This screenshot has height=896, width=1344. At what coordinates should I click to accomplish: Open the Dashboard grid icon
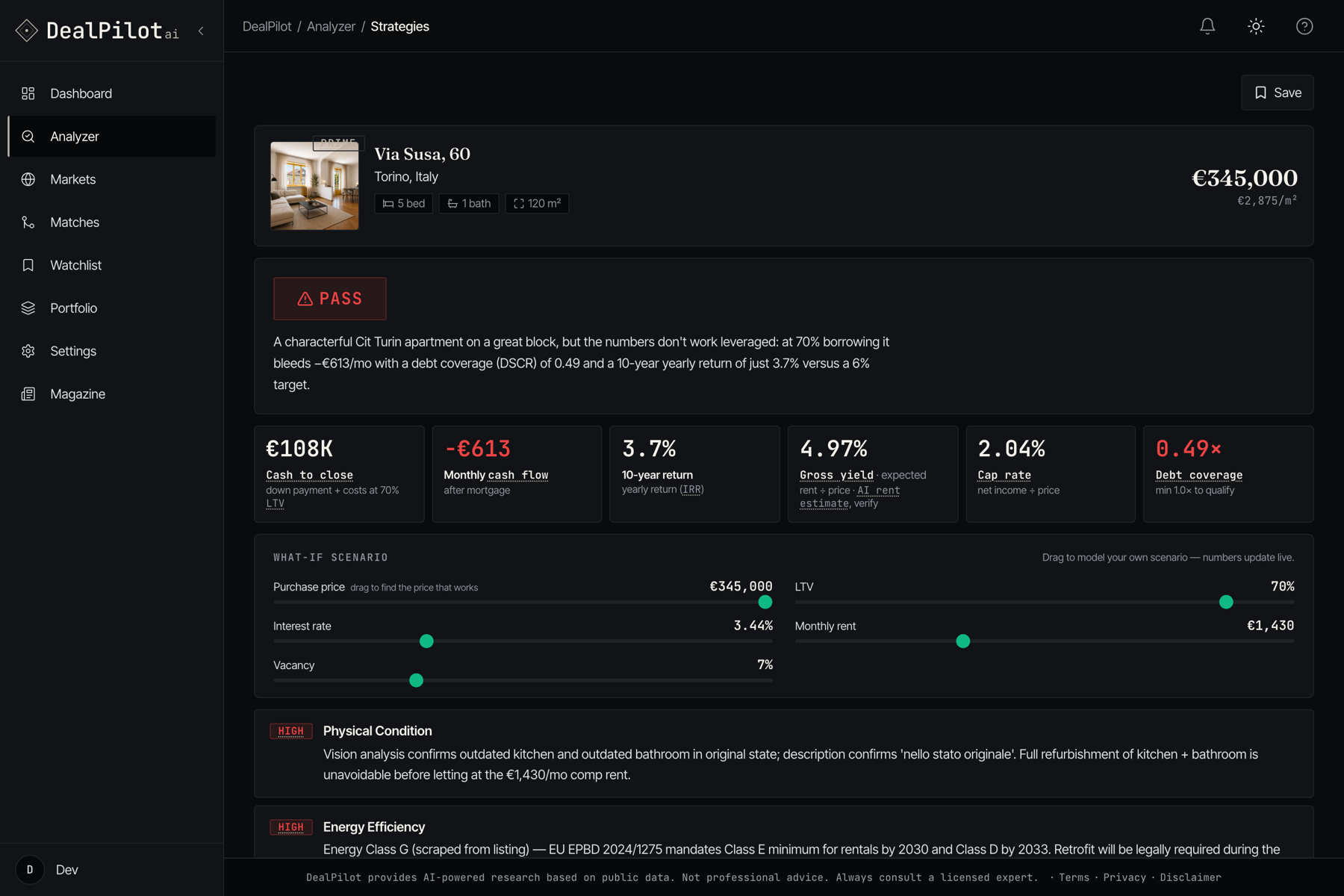[x=28, y=93]
